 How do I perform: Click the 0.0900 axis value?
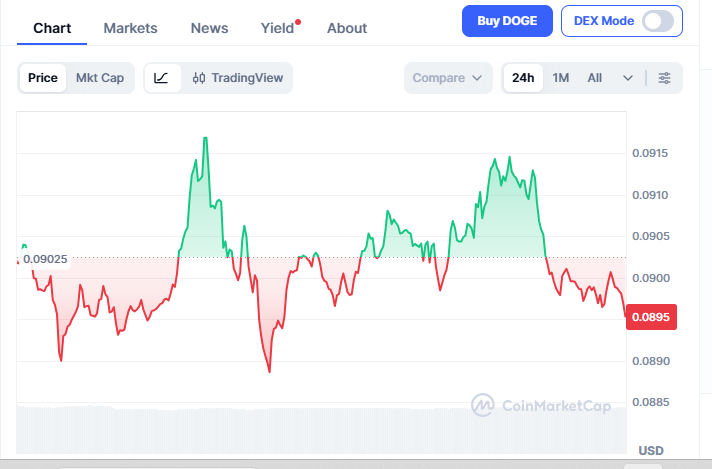click(x=650, y=278)
